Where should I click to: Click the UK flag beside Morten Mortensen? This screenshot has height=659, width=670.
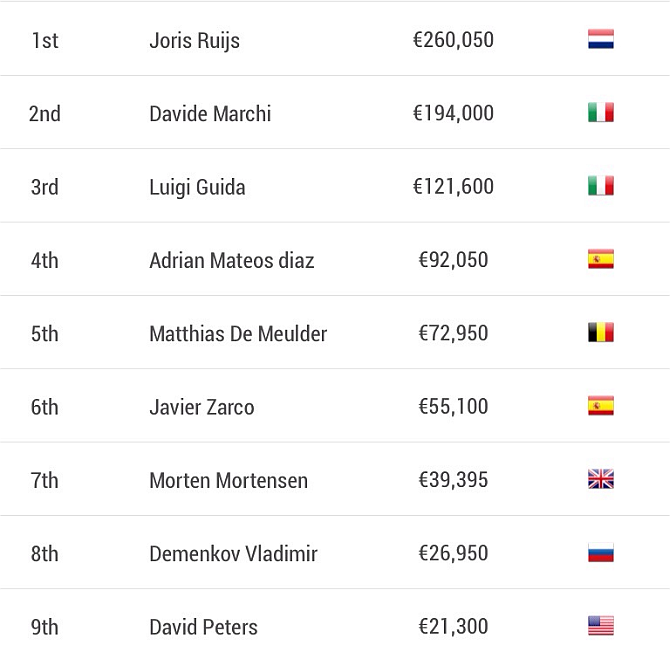[x=601, y=479]
